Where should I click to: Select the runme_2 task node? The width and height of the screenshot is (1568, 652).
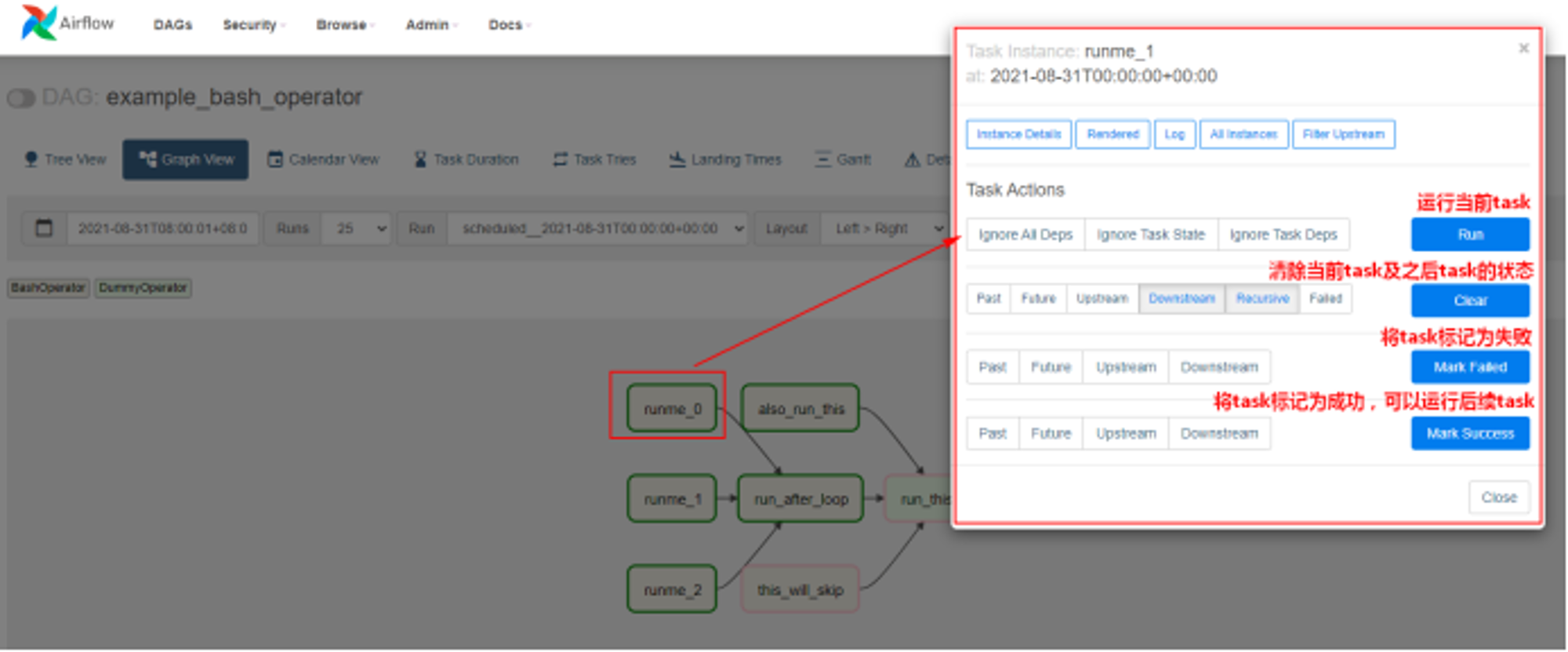pyautogui.click(x=672, y=590)
